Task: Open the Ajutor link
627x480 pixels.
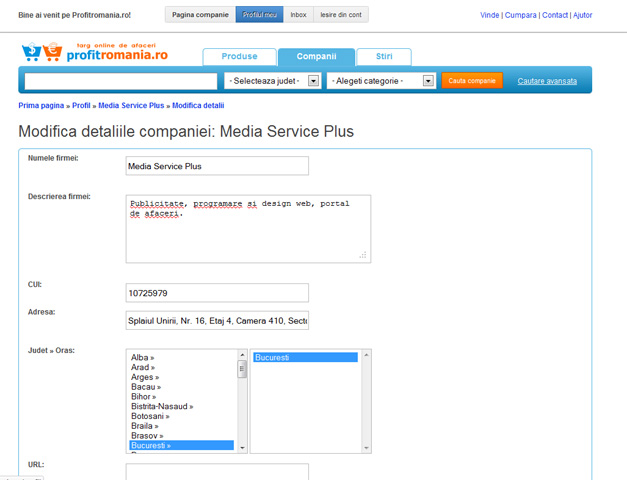Action: tap(582, 15)
